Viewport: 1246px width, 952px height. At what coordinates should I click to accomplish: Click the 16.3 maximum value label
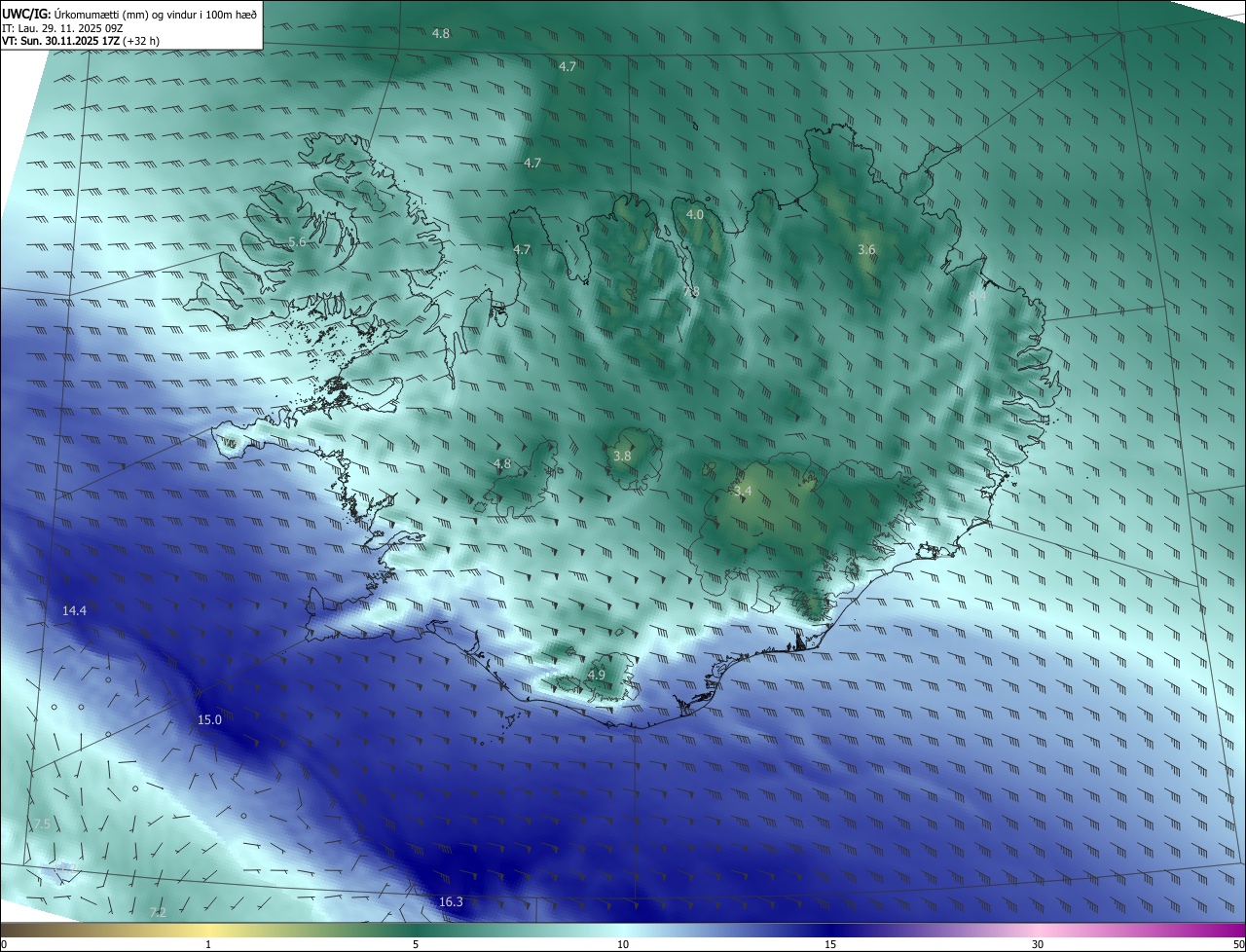point(451,902)
